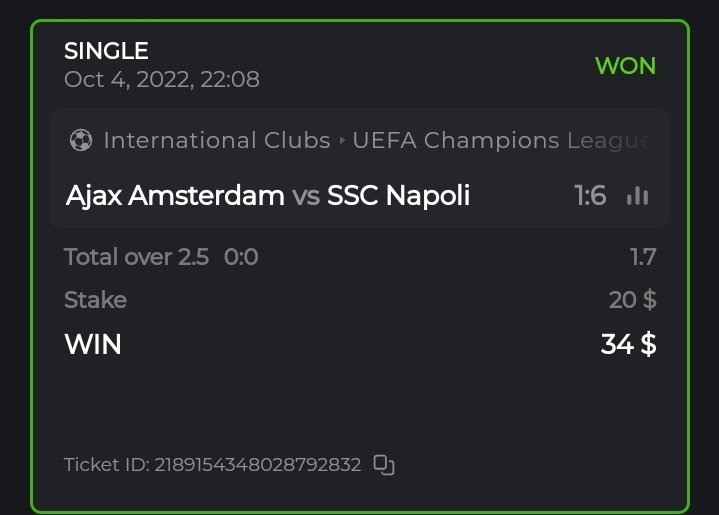The image size is (719, 515).
Task: Click the breadcrumb arrow after International Clubs
Action: coord(342,141)
